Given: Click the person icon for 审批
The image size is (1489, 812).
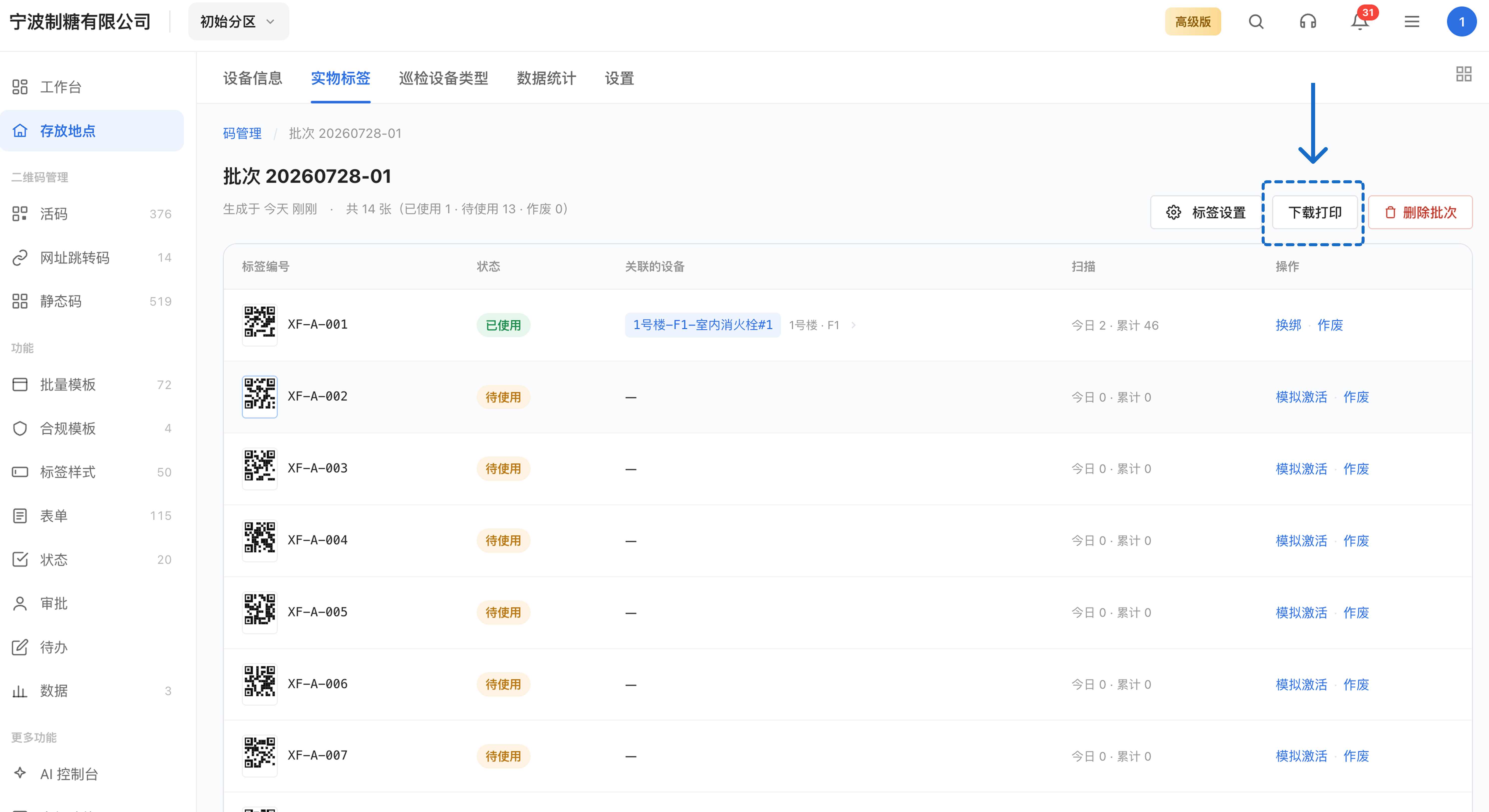Looking at the screenshot, I should (20, 604).
